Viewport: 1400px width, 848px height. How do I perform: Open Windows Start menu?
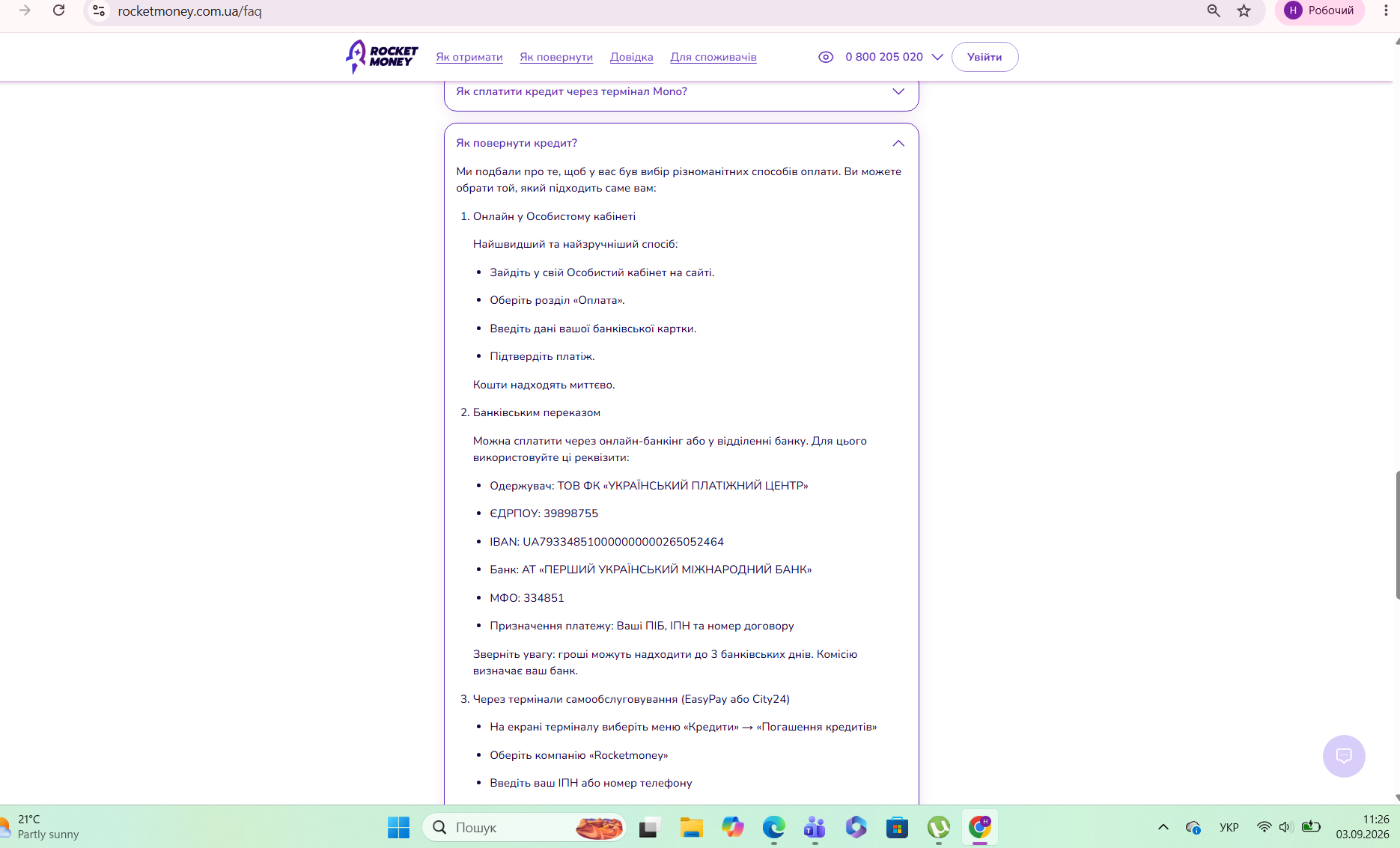coord(398,827)
